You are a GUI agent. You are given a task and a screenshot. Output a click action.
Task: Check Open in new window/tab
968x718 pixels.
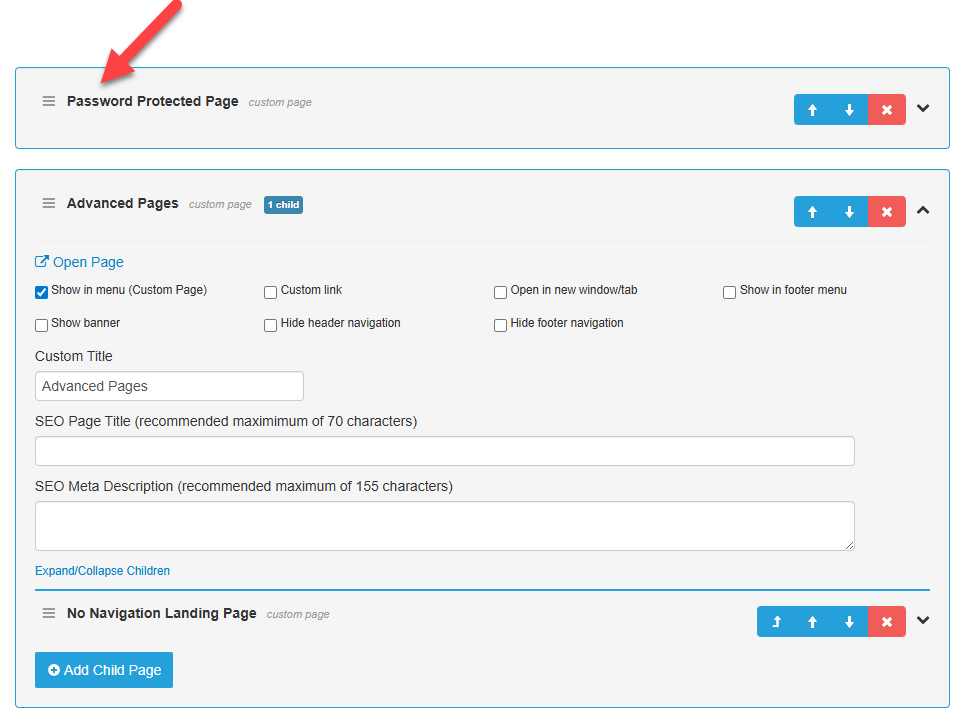click(x=501, y=292)
